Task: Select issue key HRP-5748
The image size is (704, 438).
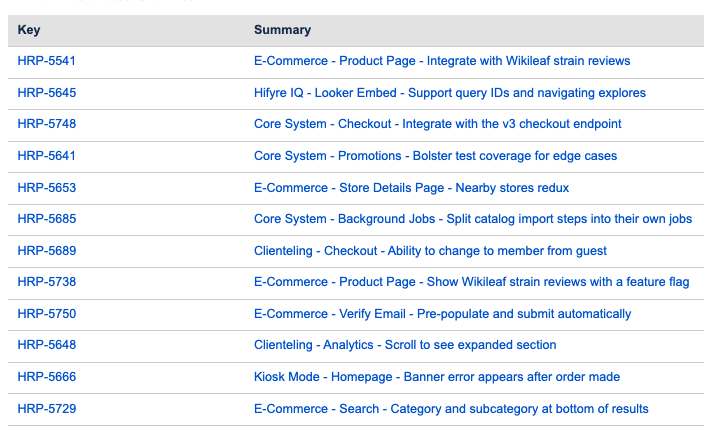Action: [x=47, y=124]
